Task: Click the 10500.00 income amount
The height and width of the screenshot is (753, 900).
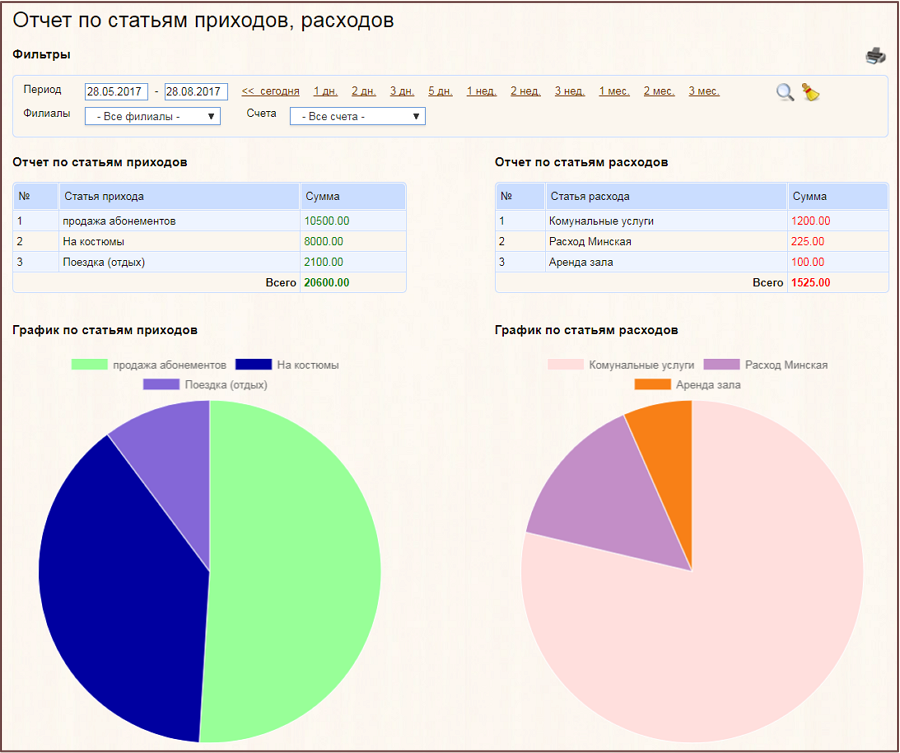Action: click(x=327, y=221)
